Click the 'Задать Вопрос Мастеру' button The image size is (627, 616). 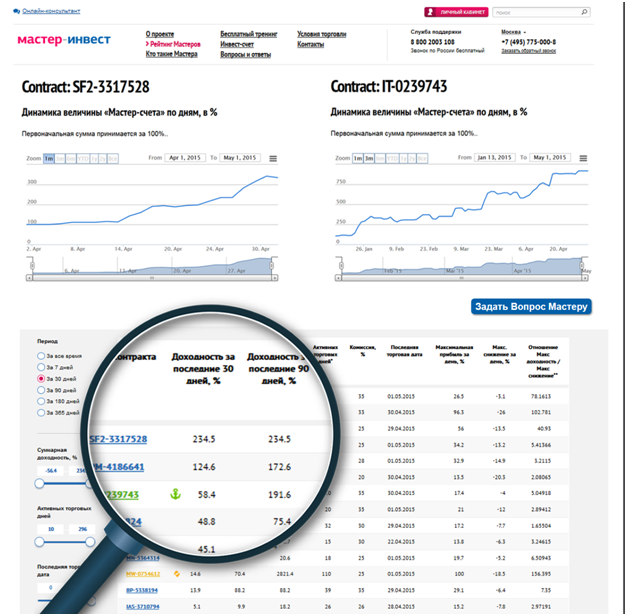[531, 307]
